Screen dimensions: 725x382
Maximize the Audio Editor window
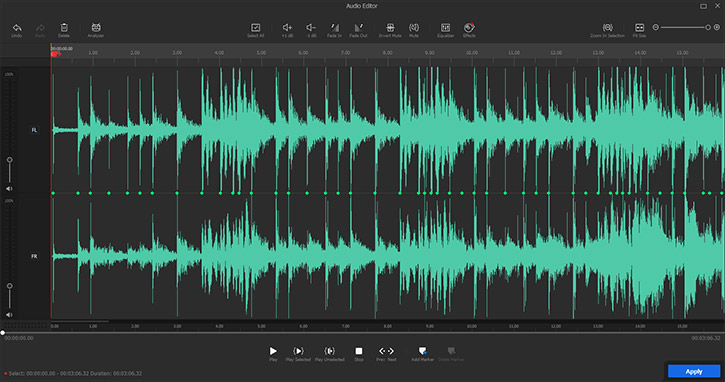[x=703, y=6]
